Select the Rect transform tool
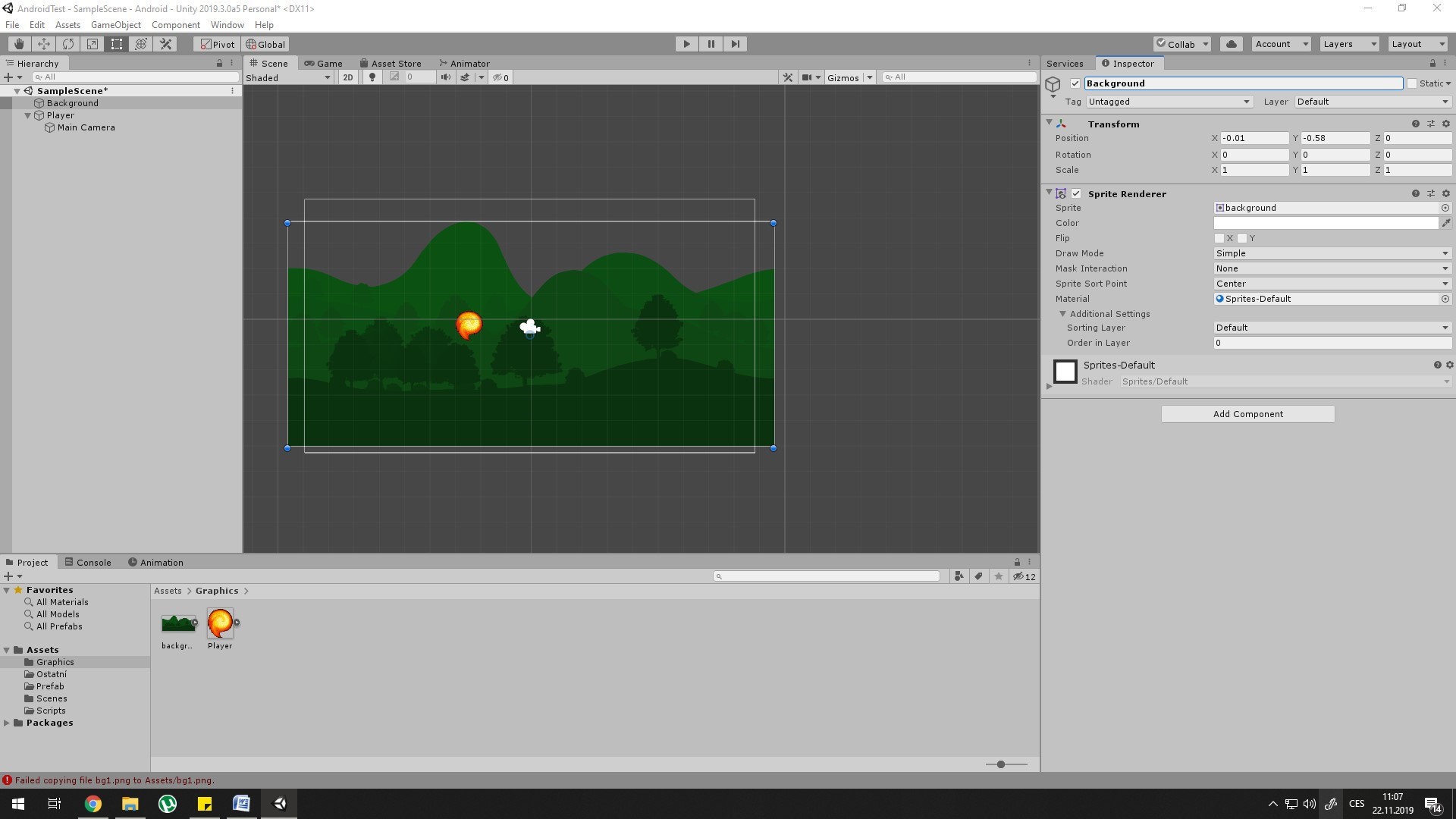The width and height of the screenshot is (1456, 819). 116,44
